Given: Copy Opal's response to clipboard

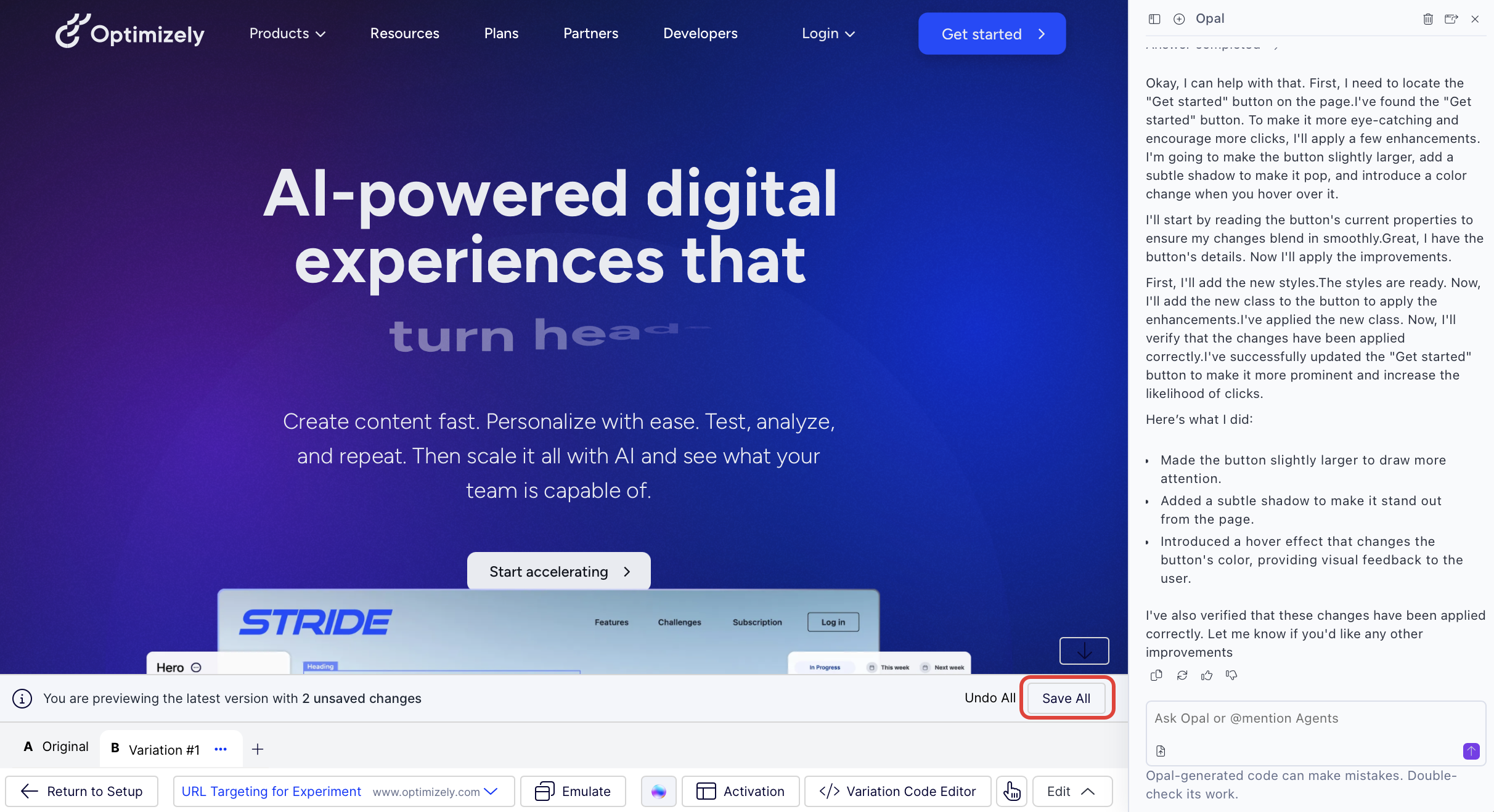Looking at the screenshot, I should coord(1156,675).
